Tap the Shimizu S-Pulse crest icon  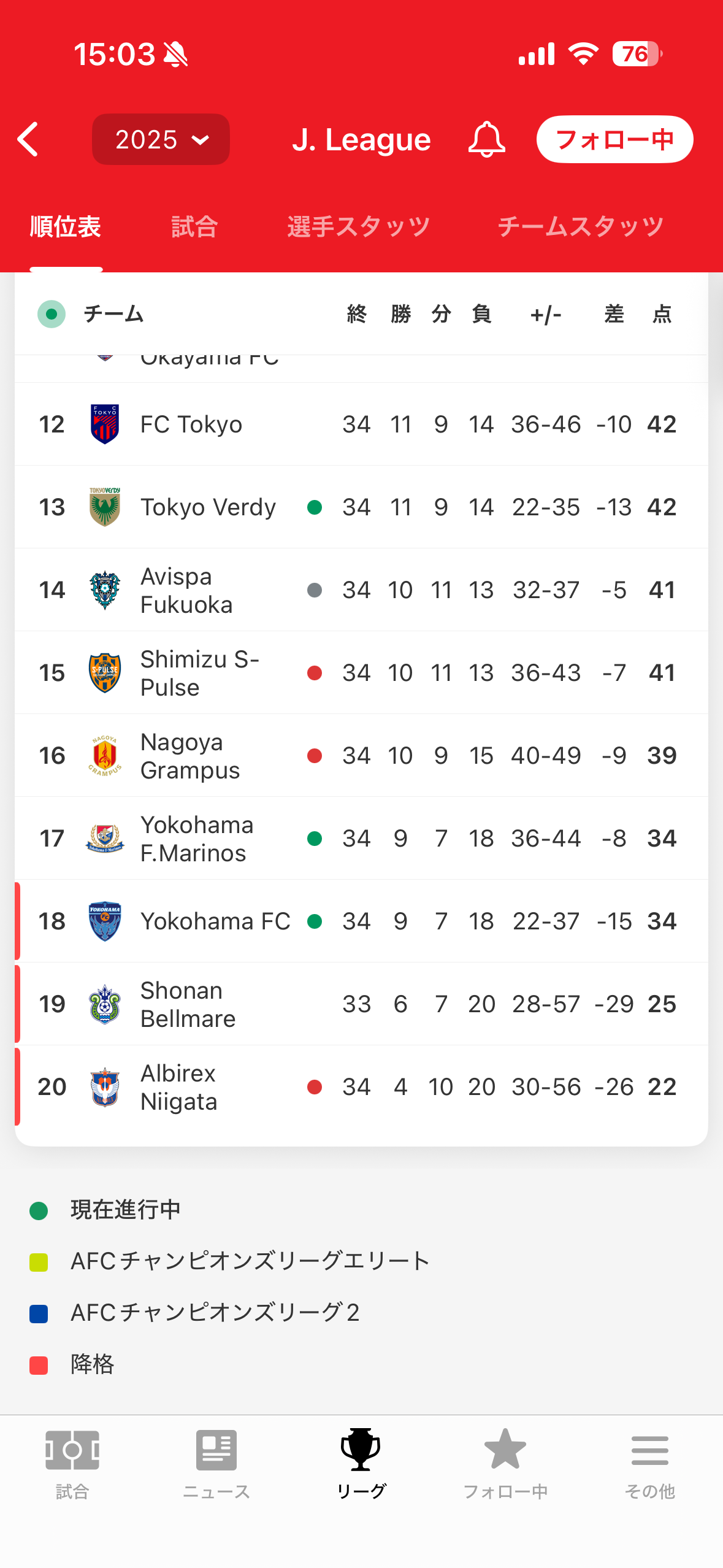[x=105, y=673]
